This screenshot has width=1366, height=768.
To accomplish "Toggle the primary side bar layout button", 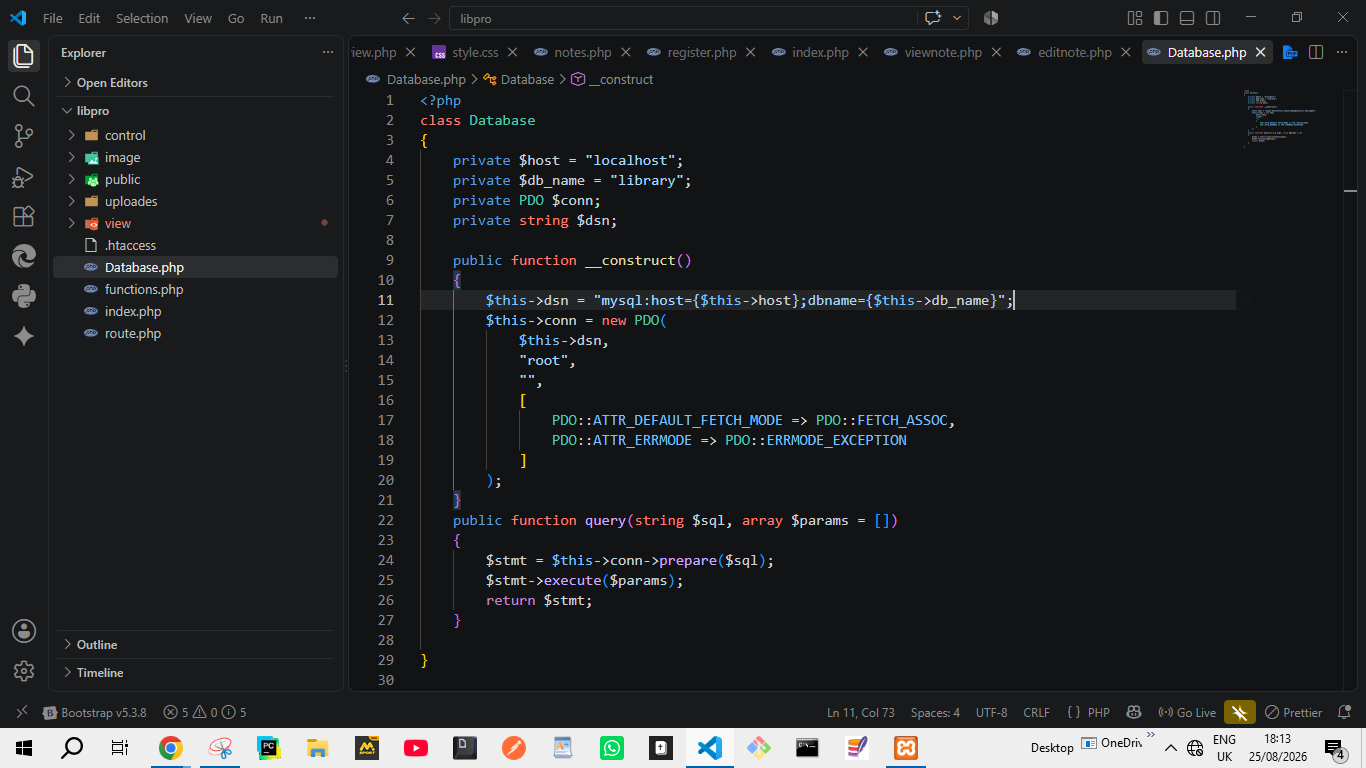I will point(1161,18).
